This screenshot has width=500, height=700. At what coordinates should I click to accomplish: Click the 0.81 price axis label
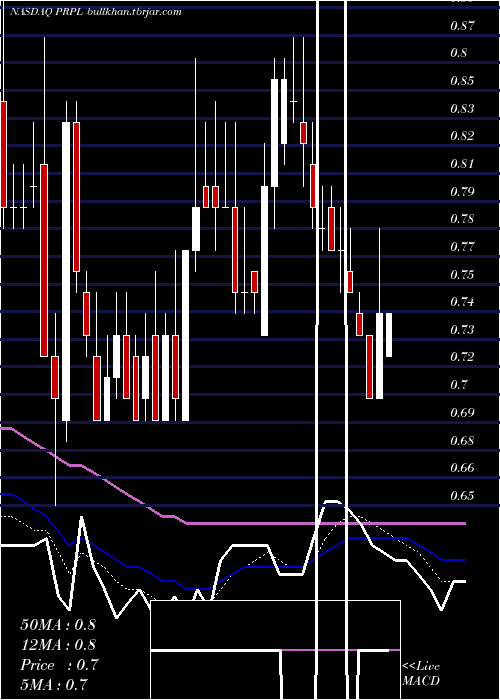pos(462,164)
